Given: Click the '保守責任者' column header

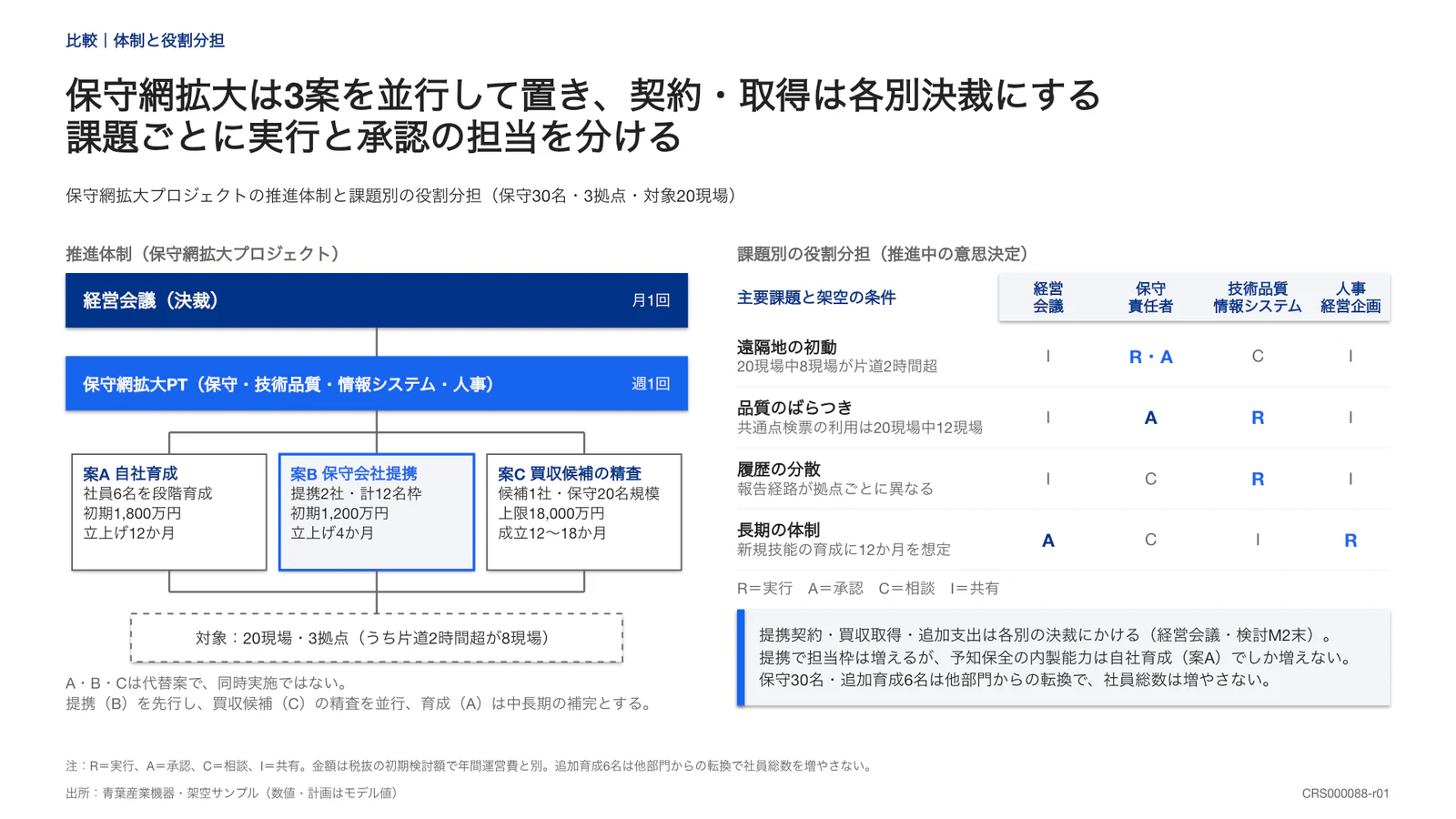Looking at the screenshot, I should [1150, 298].
